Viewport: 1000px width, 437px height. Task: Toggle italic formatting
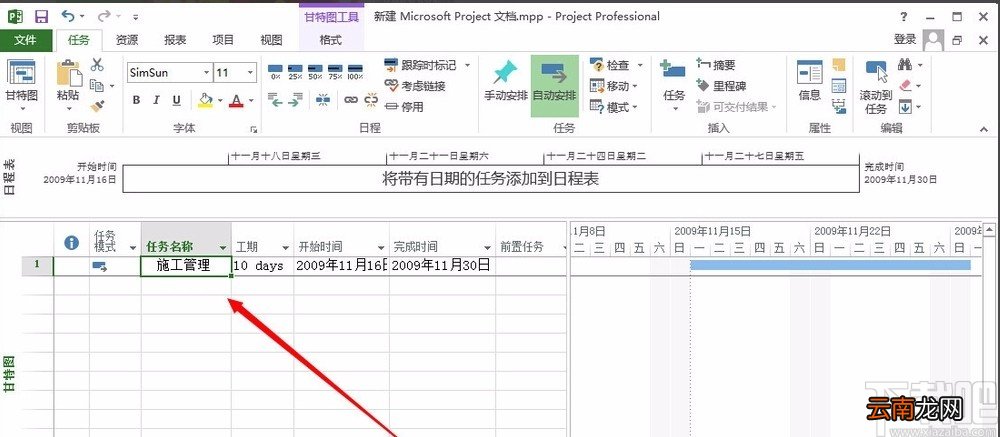coord(156,100)
